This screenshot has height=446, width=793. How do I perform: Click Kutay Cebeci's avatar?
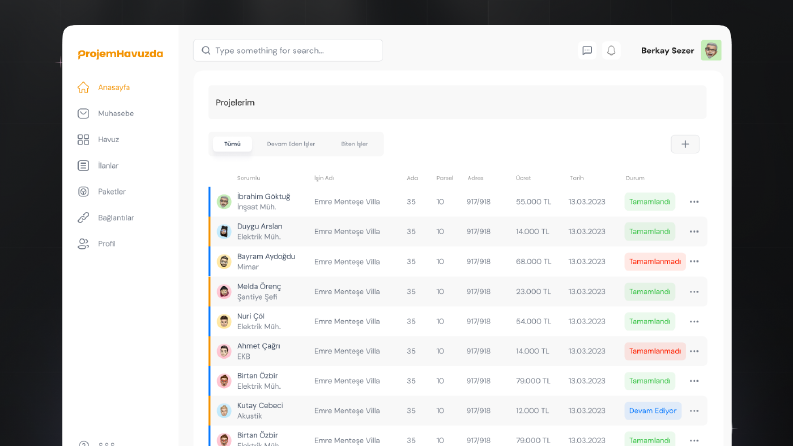224,411
